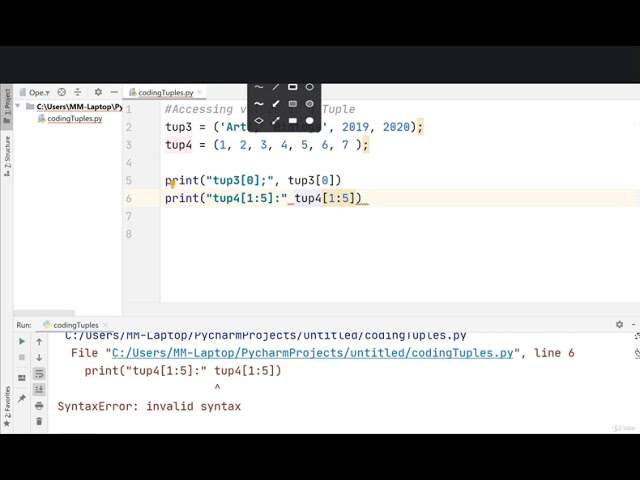Close the codingTuples.py editor tab
The height and width of the screenshot is (480, 640).
click(x=199, y=92)
